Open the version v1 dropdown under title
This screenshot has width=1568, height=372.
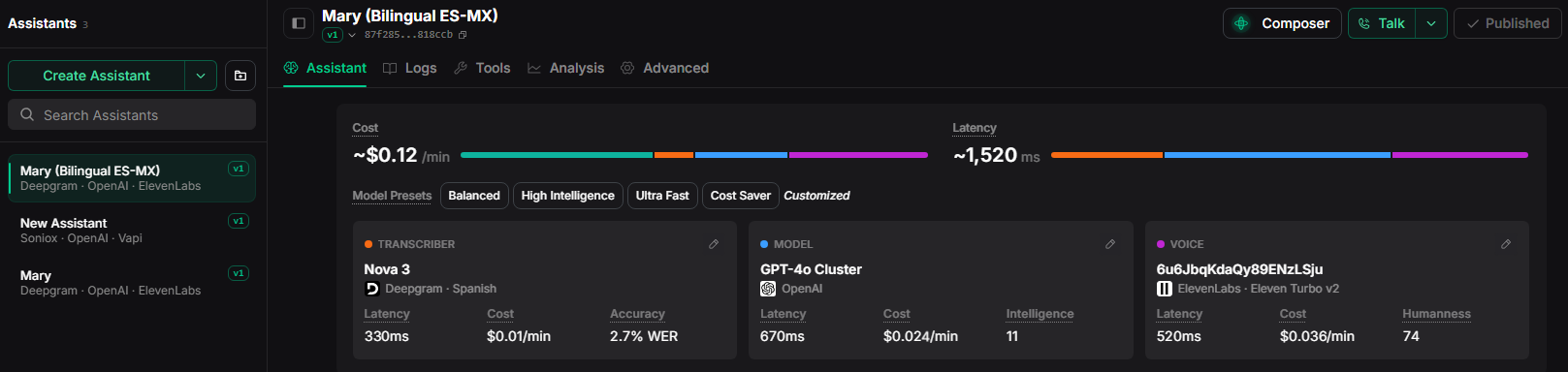point(339,35)
